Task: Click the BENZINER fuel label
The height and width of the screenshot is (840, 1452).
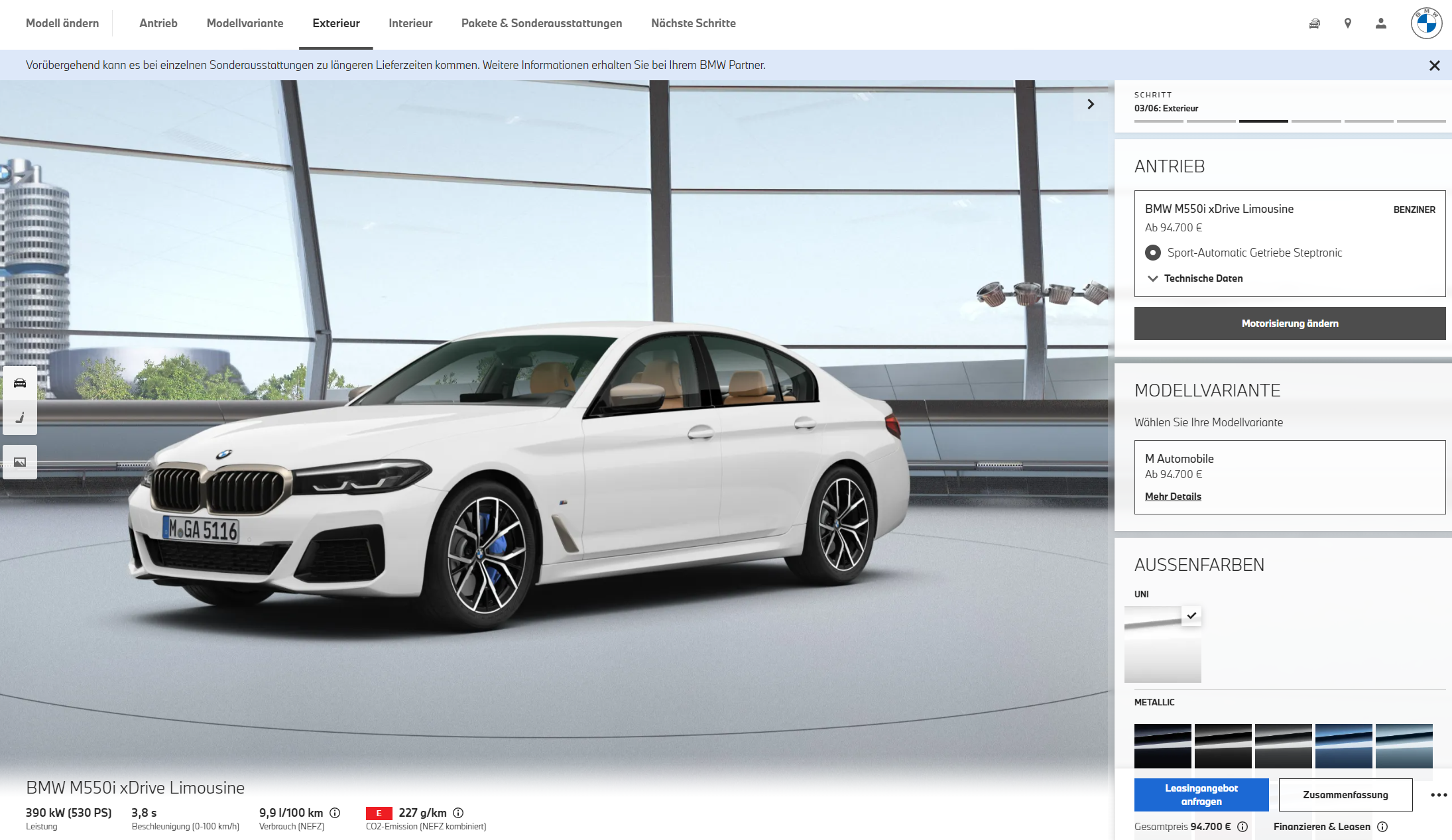Action: (1414, 210)
